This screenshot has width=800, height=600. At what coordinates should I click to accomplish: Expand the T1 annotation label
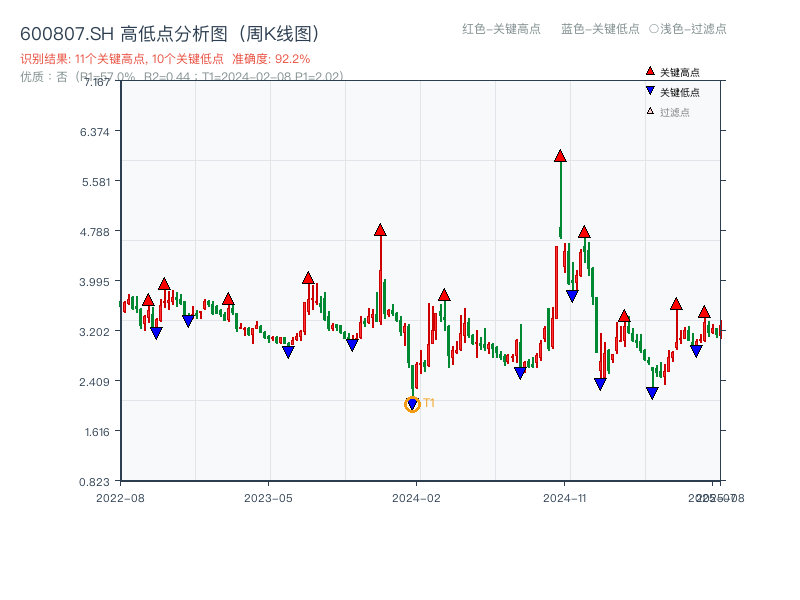pos(428,403)
